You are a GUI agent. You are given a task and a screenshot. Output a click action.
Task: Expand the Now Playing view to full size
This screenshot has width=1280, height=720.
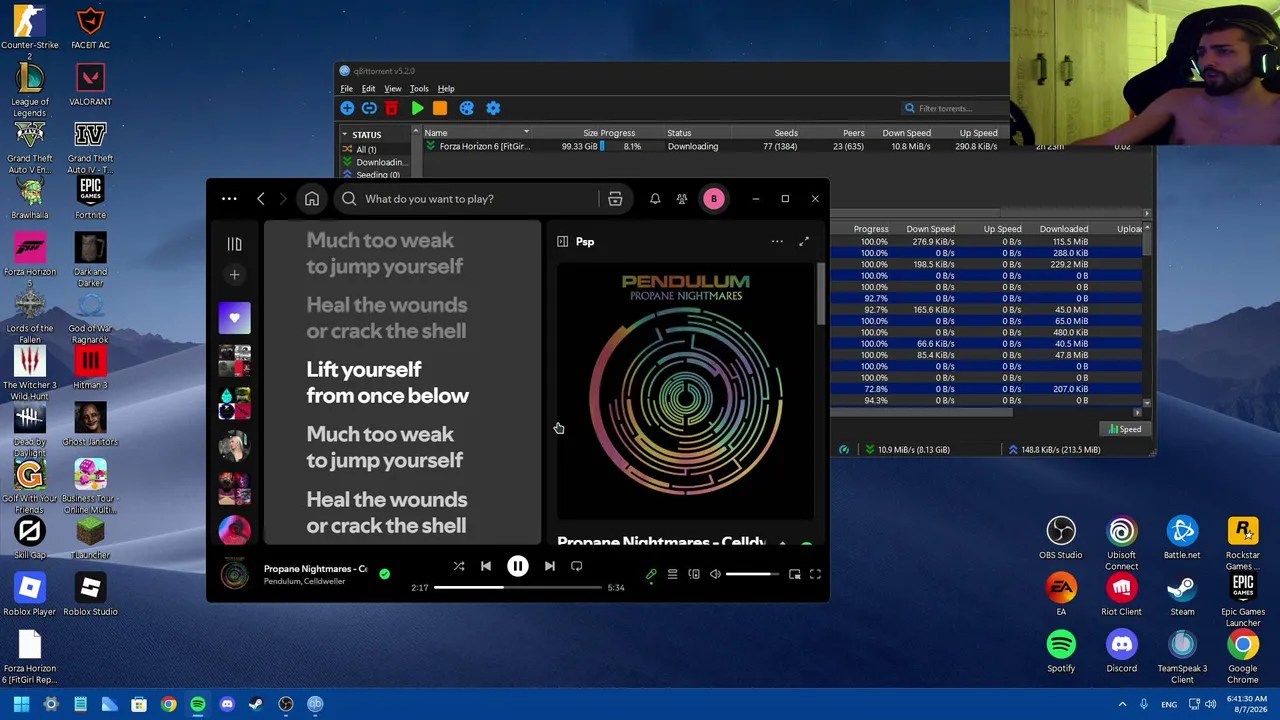(x=804, y=241)
